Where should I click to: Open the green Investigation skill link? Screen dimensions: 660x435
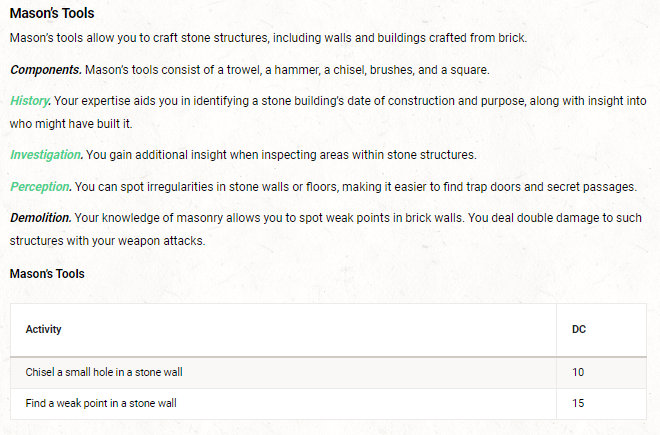coord(46,155)
